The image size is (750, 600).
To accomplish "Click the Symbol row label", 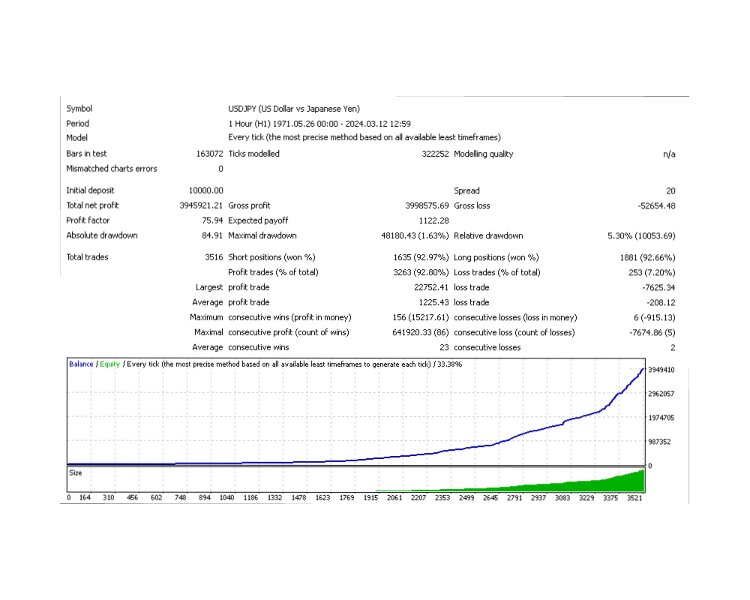I will pyautogui.click(x=79, y=109).
